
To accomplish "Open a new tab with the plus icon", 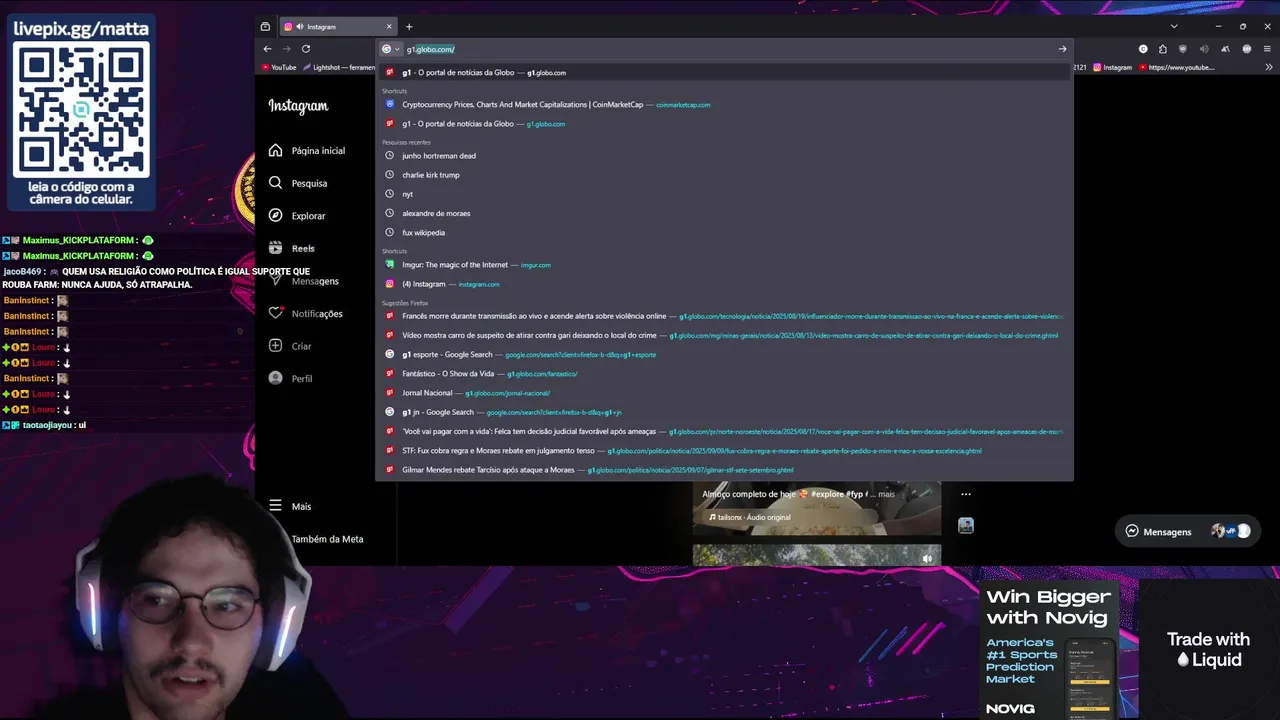I will click(409, 27).
